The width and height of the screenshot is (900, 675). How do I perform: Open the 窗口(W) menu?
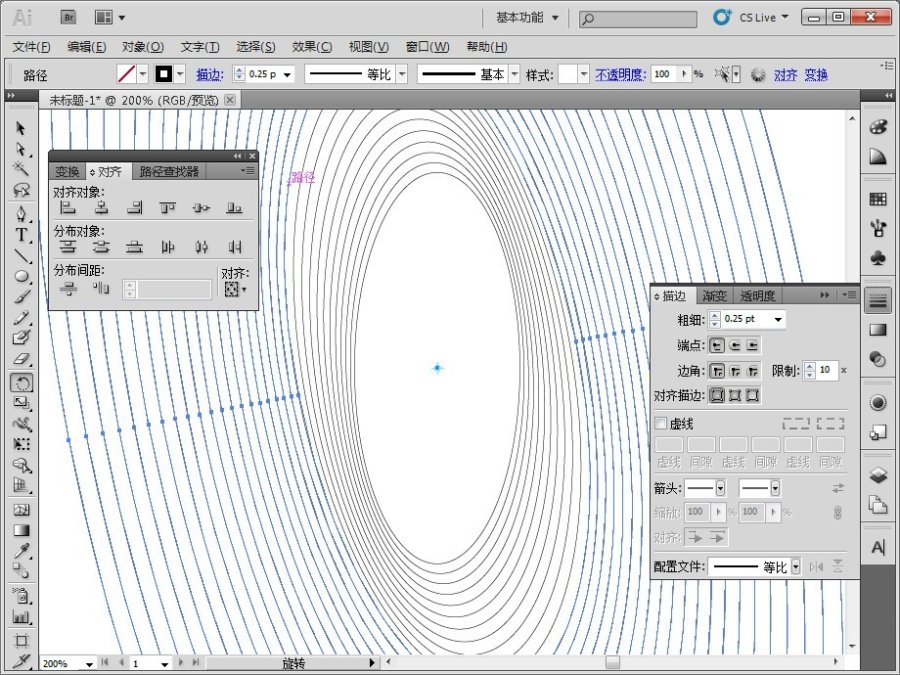pyautogui.click(x=427, y=46)
